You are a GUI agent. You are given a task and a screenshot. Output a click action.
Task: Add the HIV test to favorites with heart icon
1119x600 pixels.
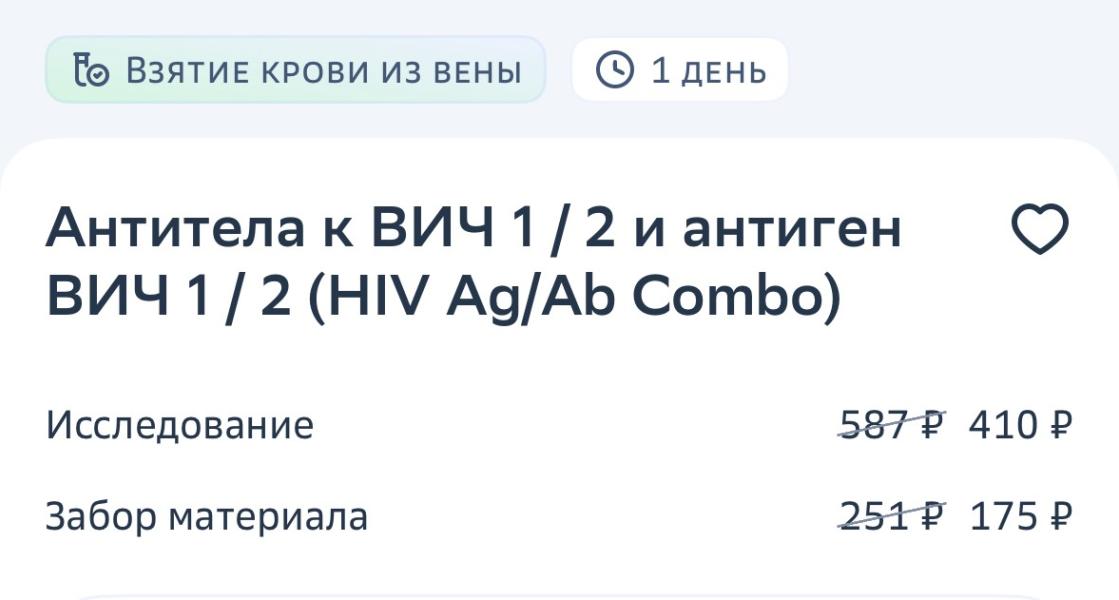[1040, 228]
